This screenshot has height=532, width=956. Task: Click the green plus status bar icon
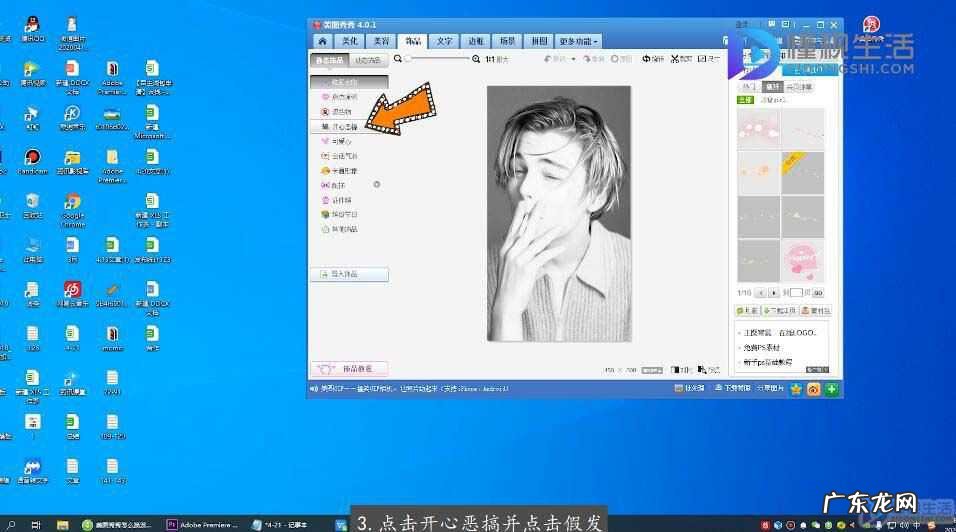[832, 389]
